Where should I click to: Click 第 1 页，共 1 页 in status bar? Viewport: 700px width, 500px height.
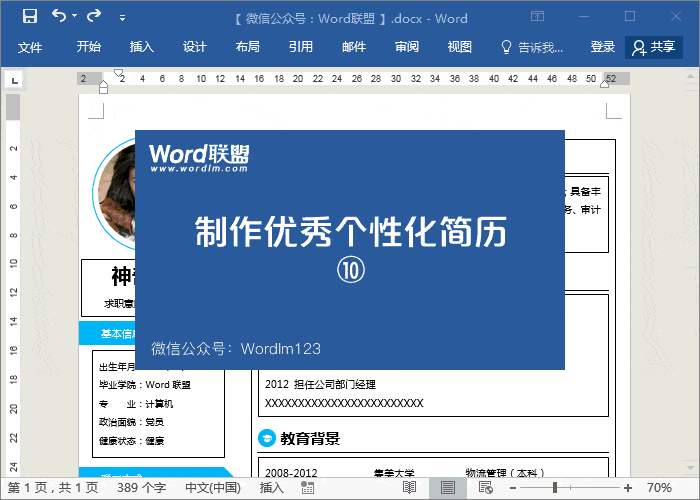53,488
